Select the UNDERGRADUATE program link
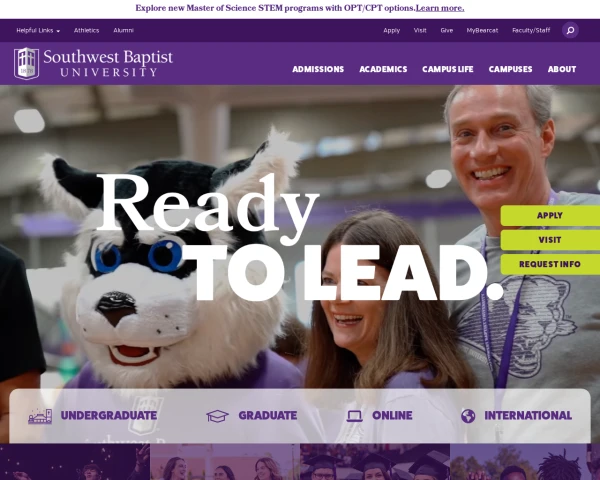The image size is (600, 480). coord(109,416)
